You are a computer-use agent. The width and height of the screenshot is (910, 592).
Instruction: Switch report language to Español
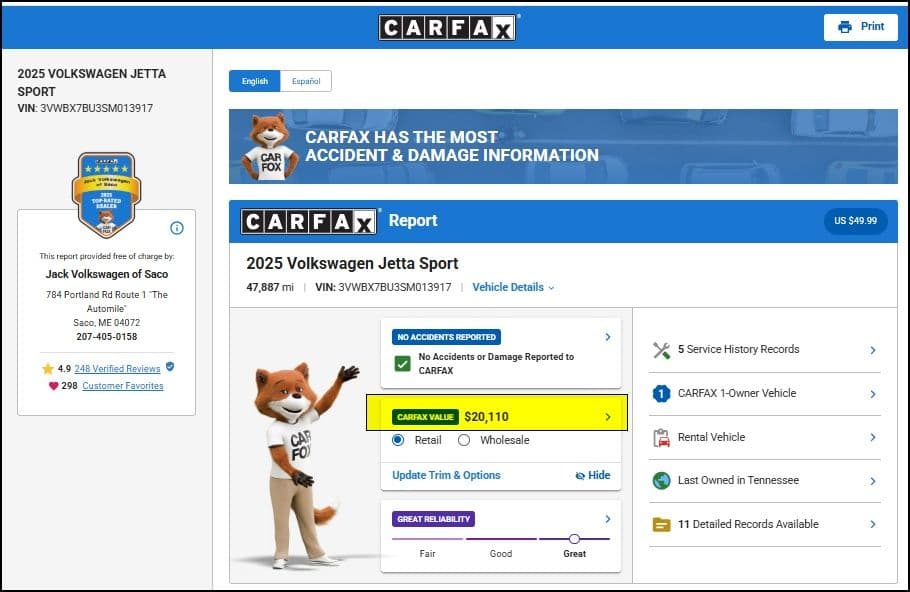306,81
